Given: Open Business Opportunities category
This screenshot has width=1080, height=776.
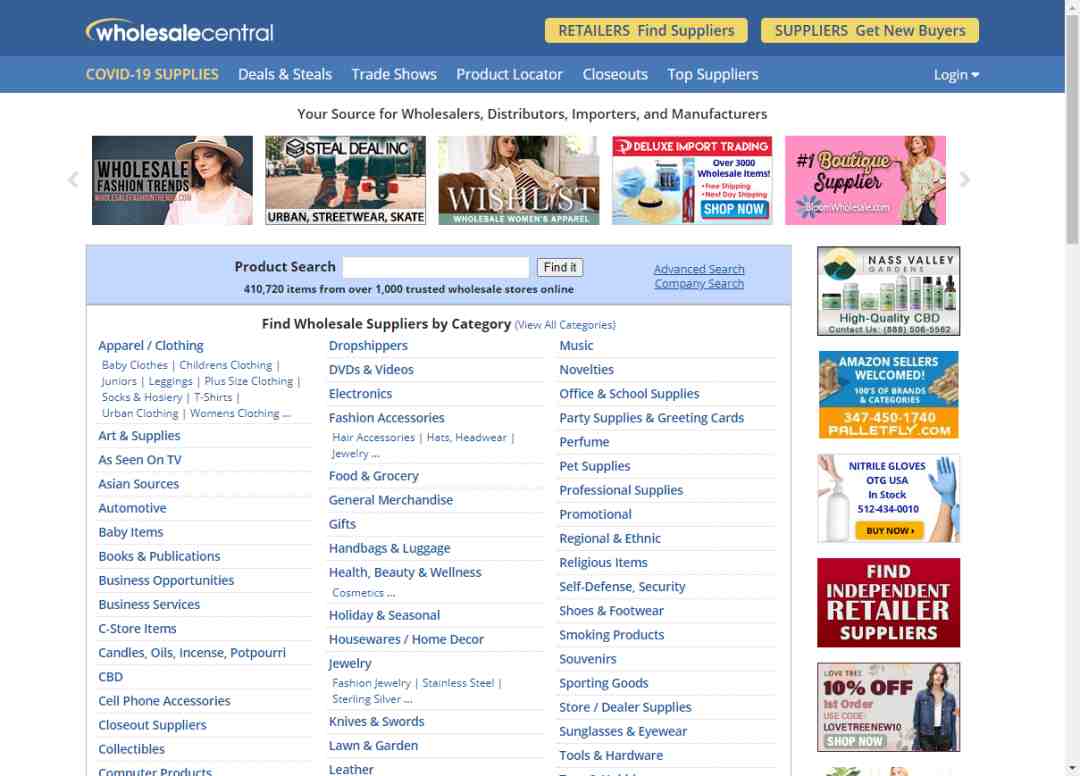Looking at the screenshot, I should pyautogui.click(x=166, y=580).
